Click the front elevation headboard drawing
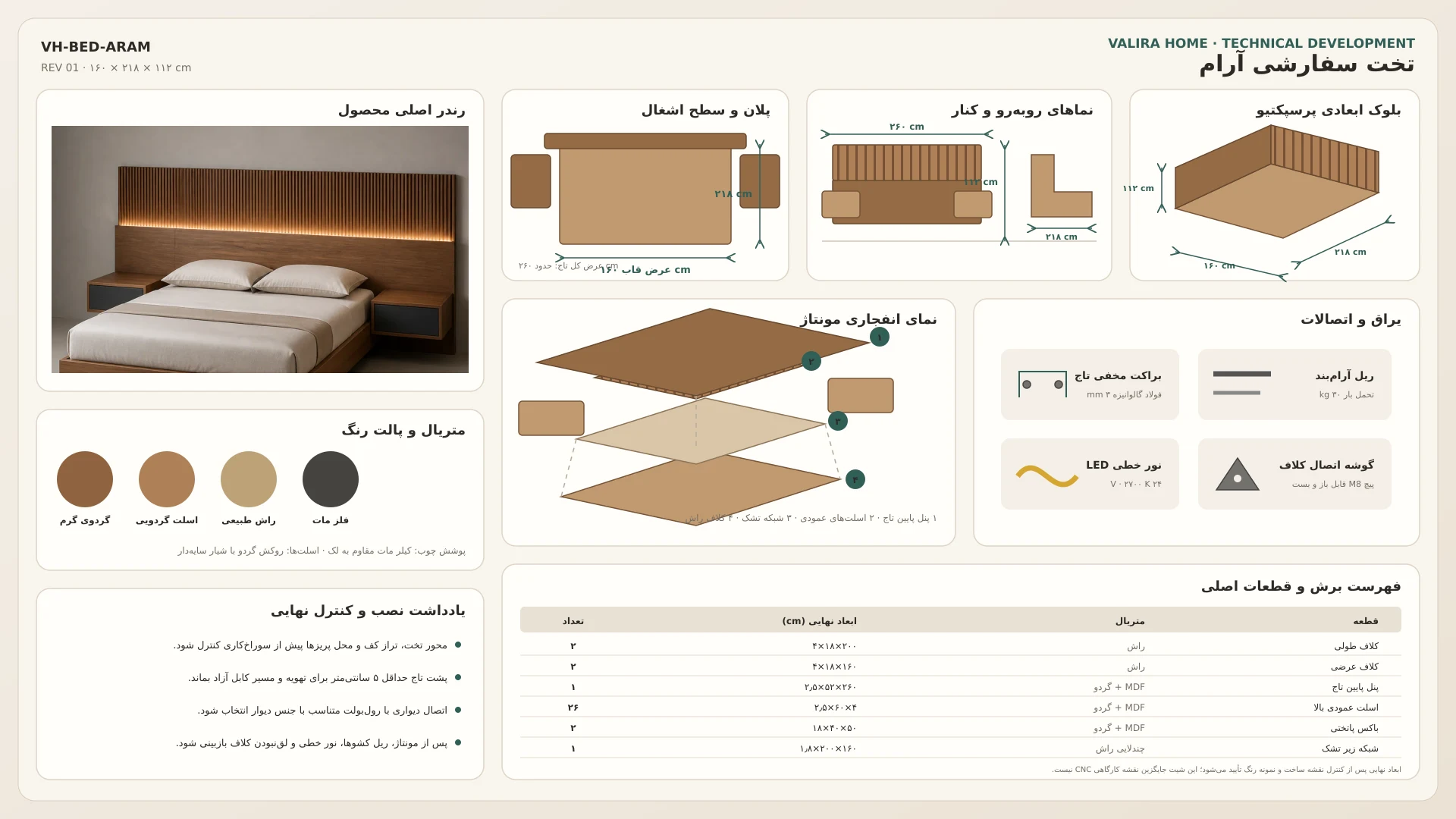Viewport: 1456px width, 819px height. 907,184
